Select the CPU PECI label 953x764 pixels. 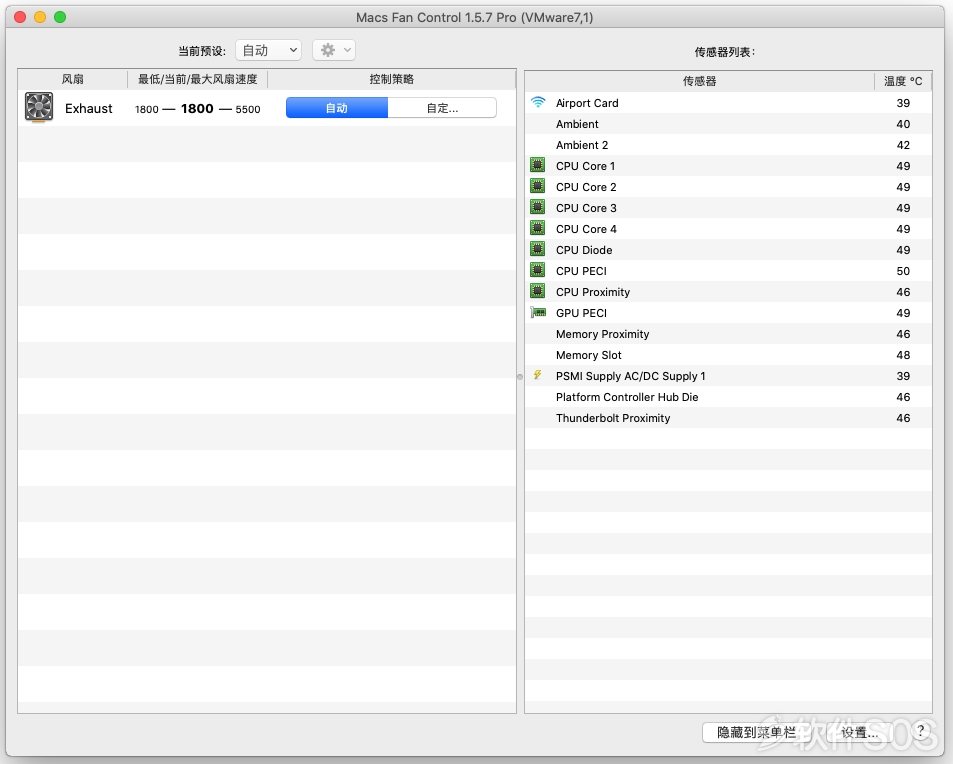581,271
